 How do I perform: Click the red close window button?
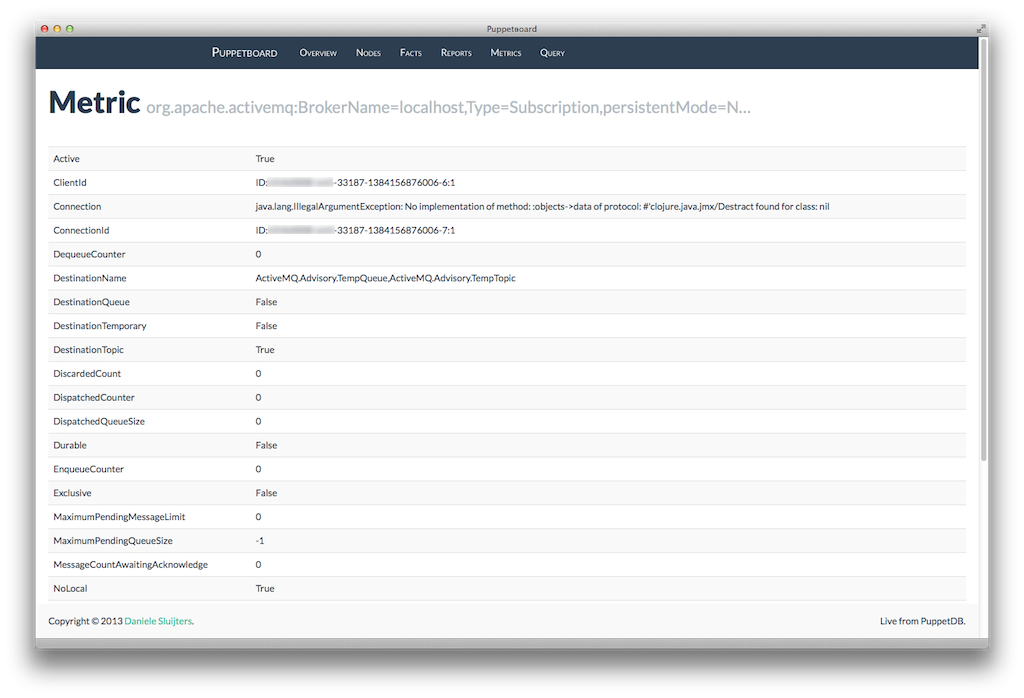click(44, 29)
